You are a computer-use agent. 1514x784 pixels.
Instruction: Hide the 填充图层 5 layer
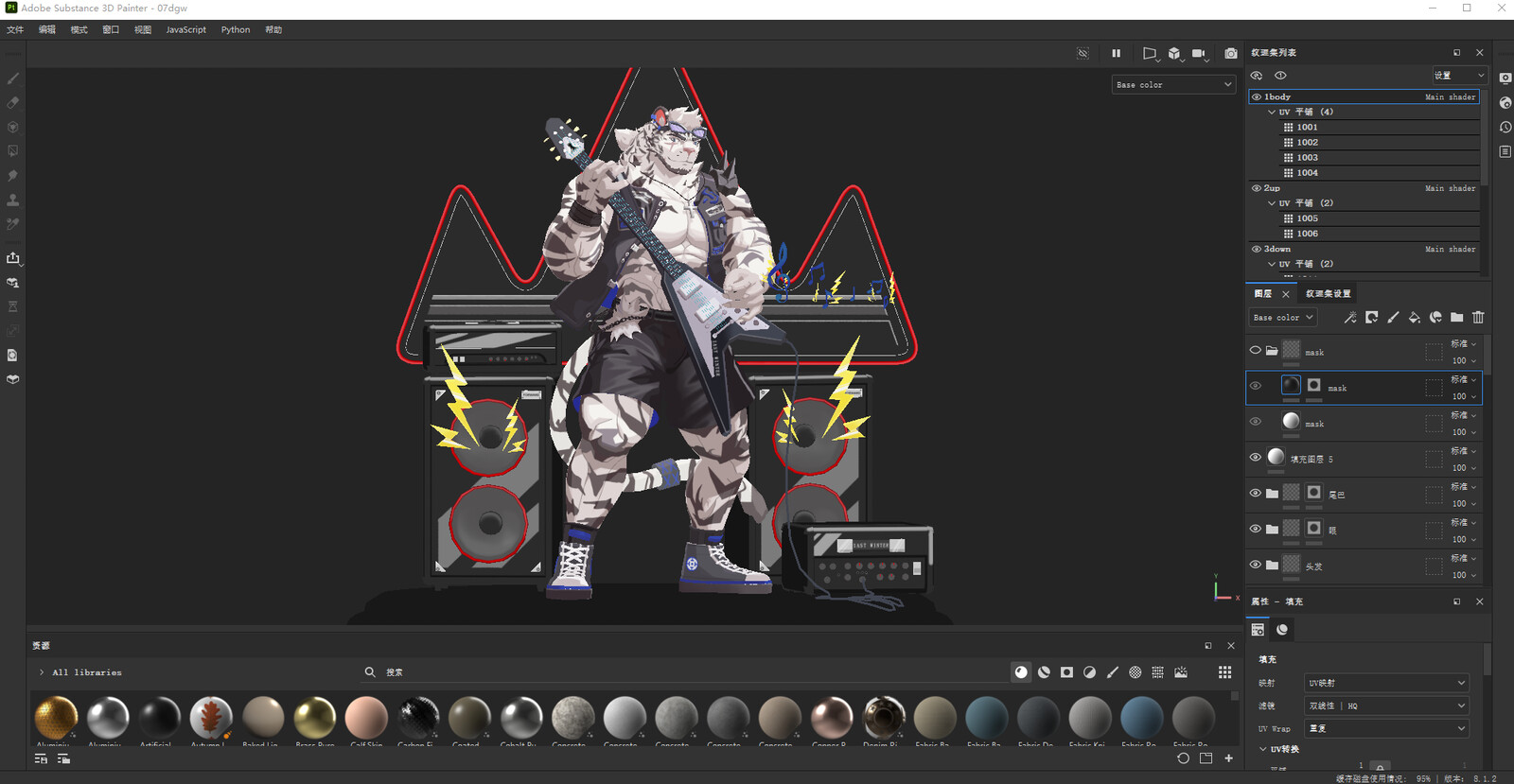coord(1256,458)
